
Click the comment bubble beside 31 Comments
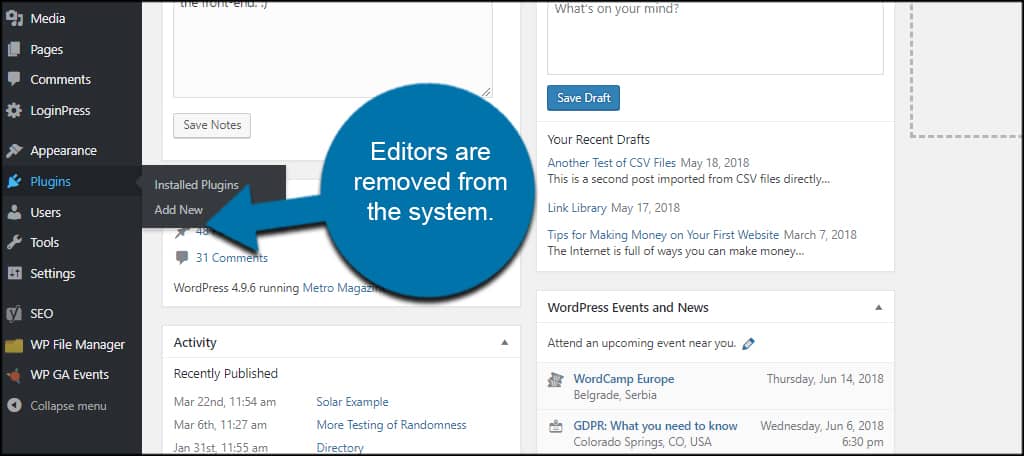(x=182, y=258)
